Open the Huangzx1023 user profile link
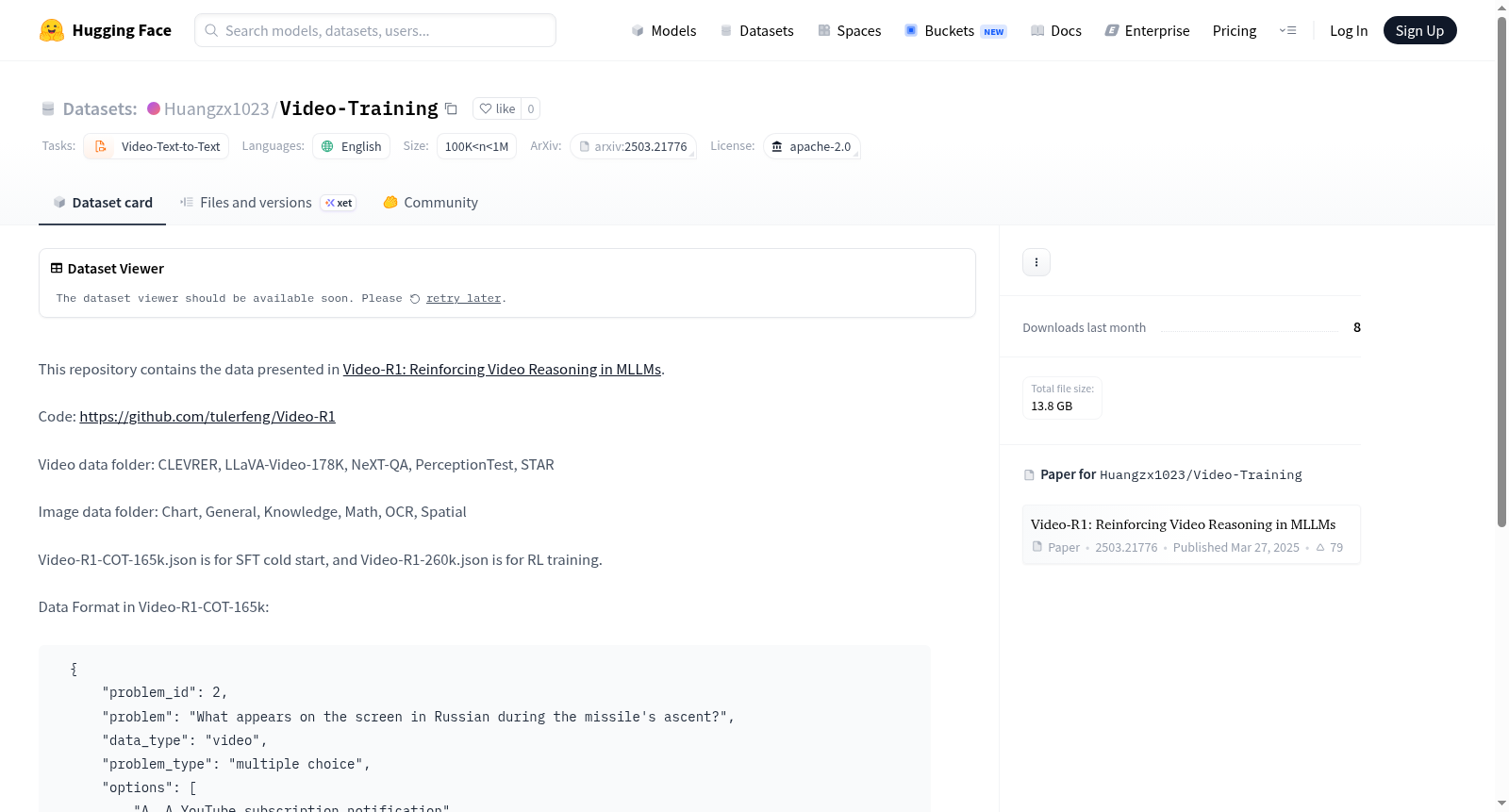The image size is (1509, 812). [x=216, y=108]
